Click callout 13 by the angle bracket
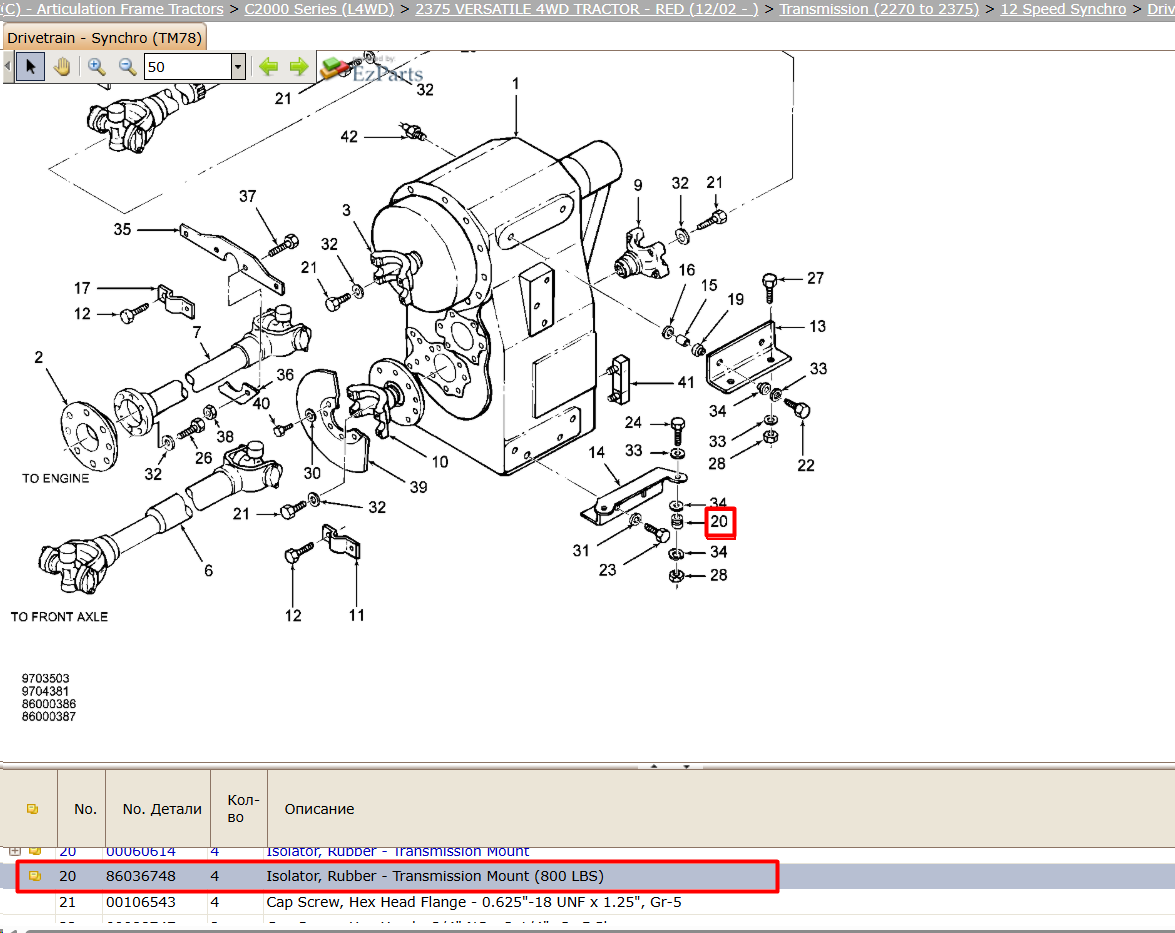 [818, 327]
